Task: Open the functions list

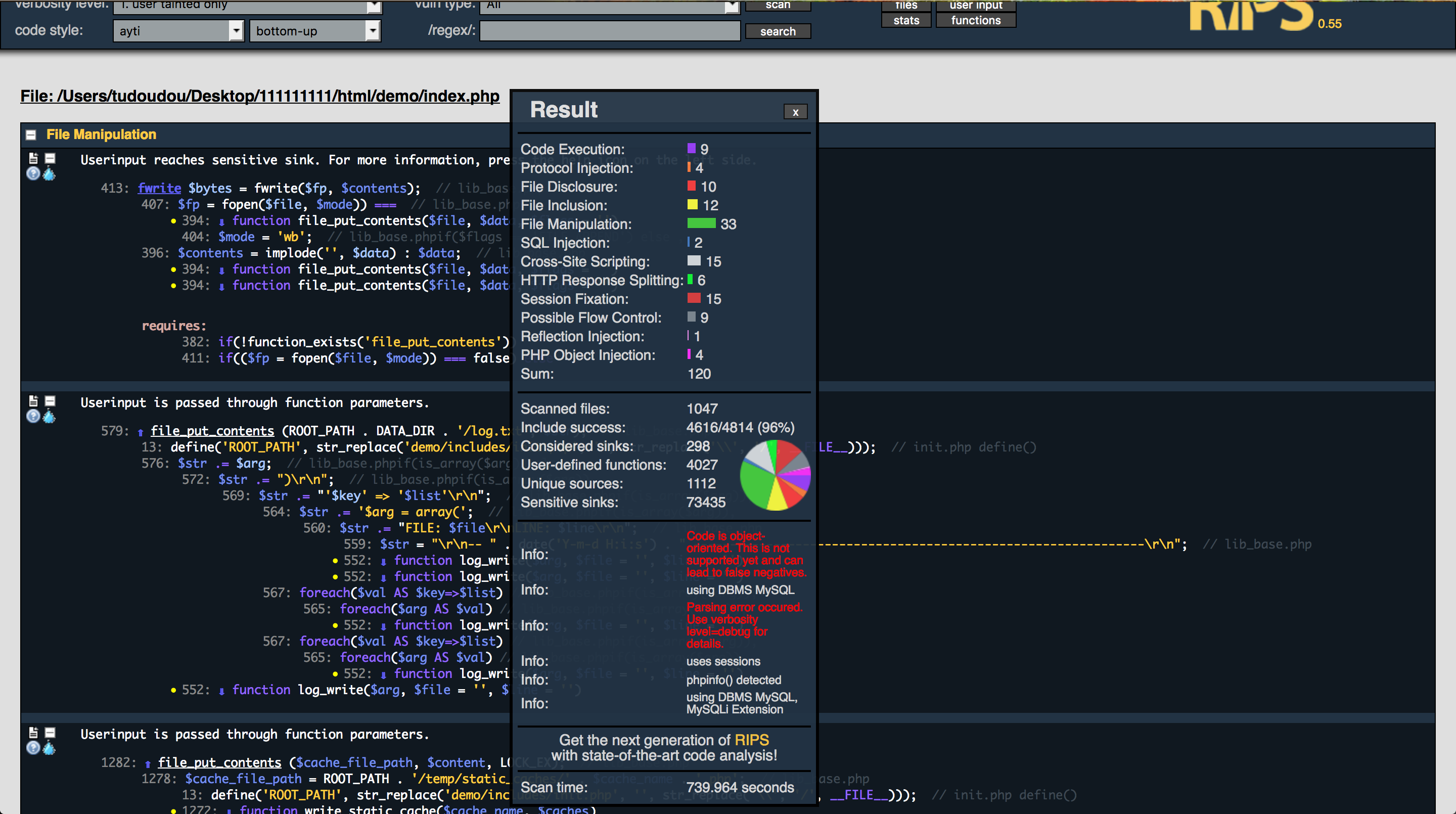Action: [x=976, y=20]
